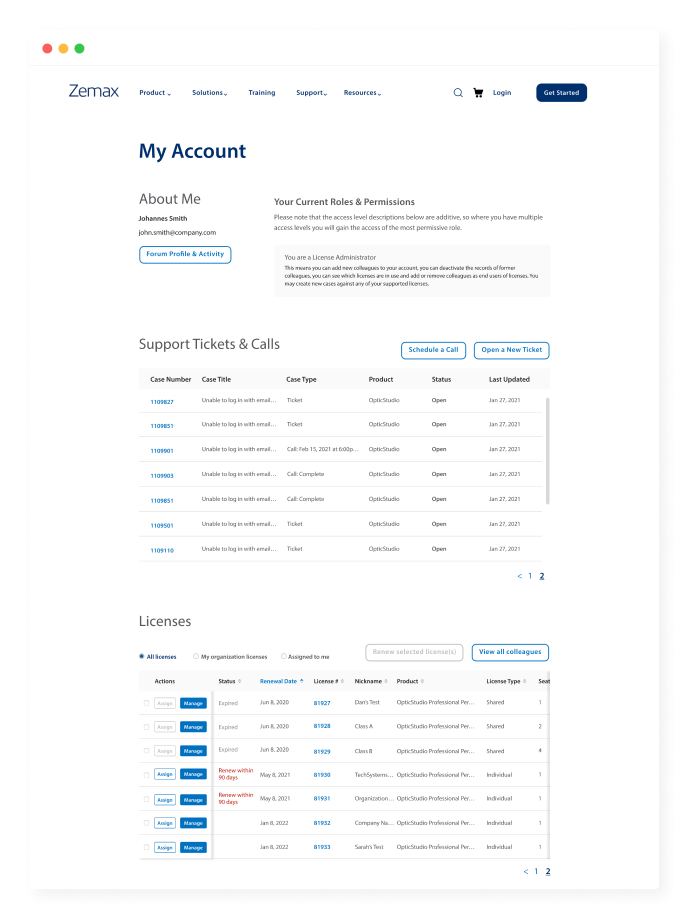
Task: Expand the Solutions menu
Action: coord(210,93)
